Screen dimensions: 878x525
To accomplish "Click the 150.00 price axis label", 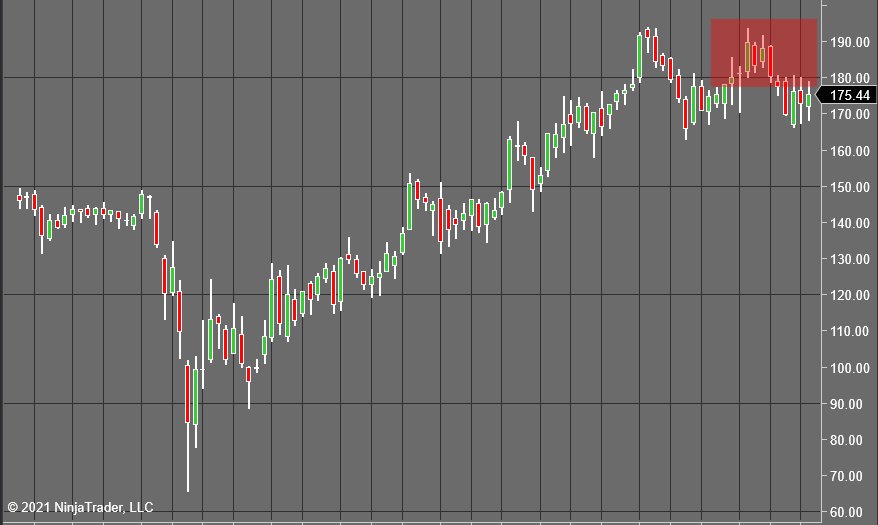I will click(849, 187).
